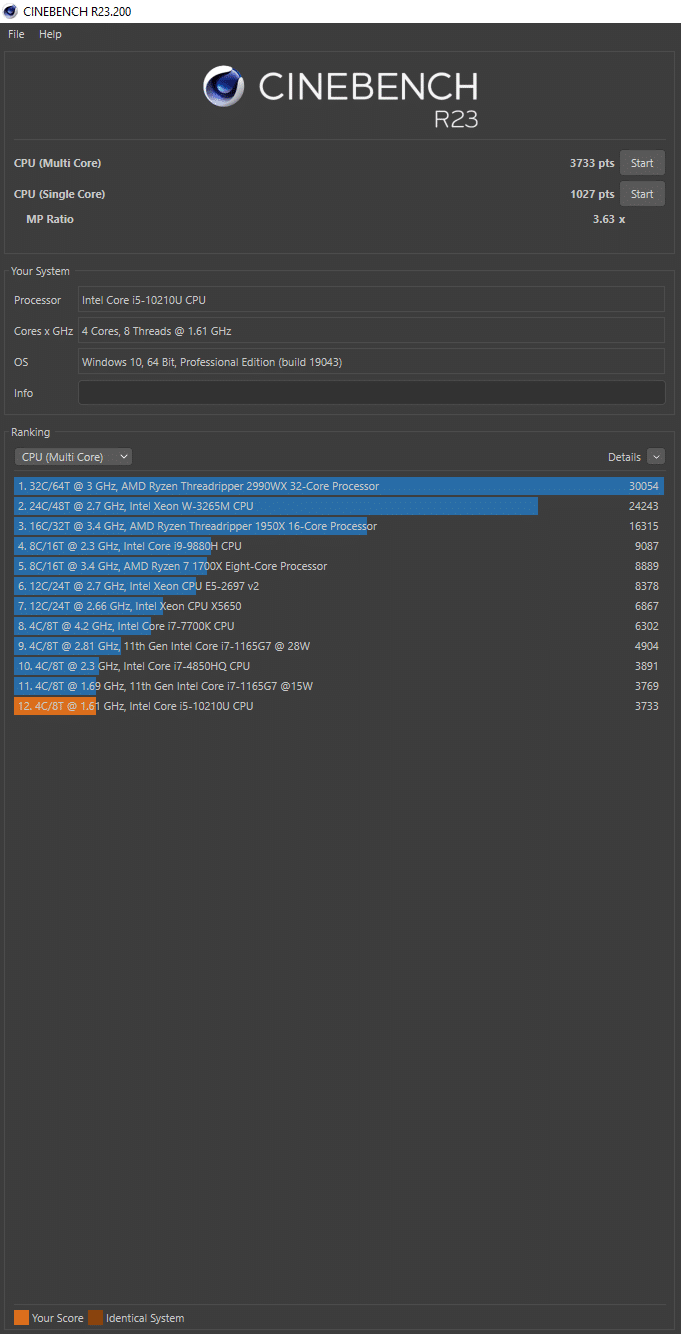Click the Your Score orange legend swatch
Image resolution: width=681 pixels, height=1334 pixels.
21,1317
